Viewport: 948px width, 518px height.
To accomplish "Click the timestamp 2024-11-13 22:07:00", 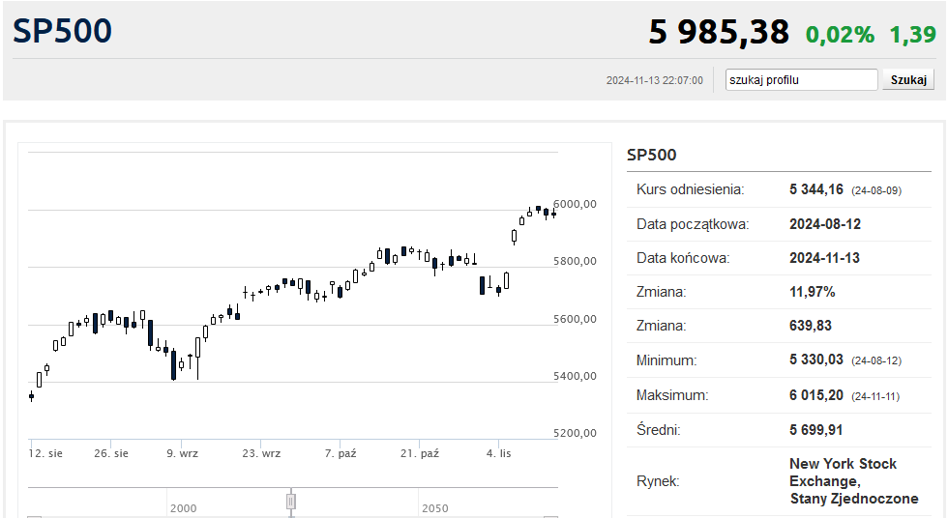I will (x=654, y=80).
